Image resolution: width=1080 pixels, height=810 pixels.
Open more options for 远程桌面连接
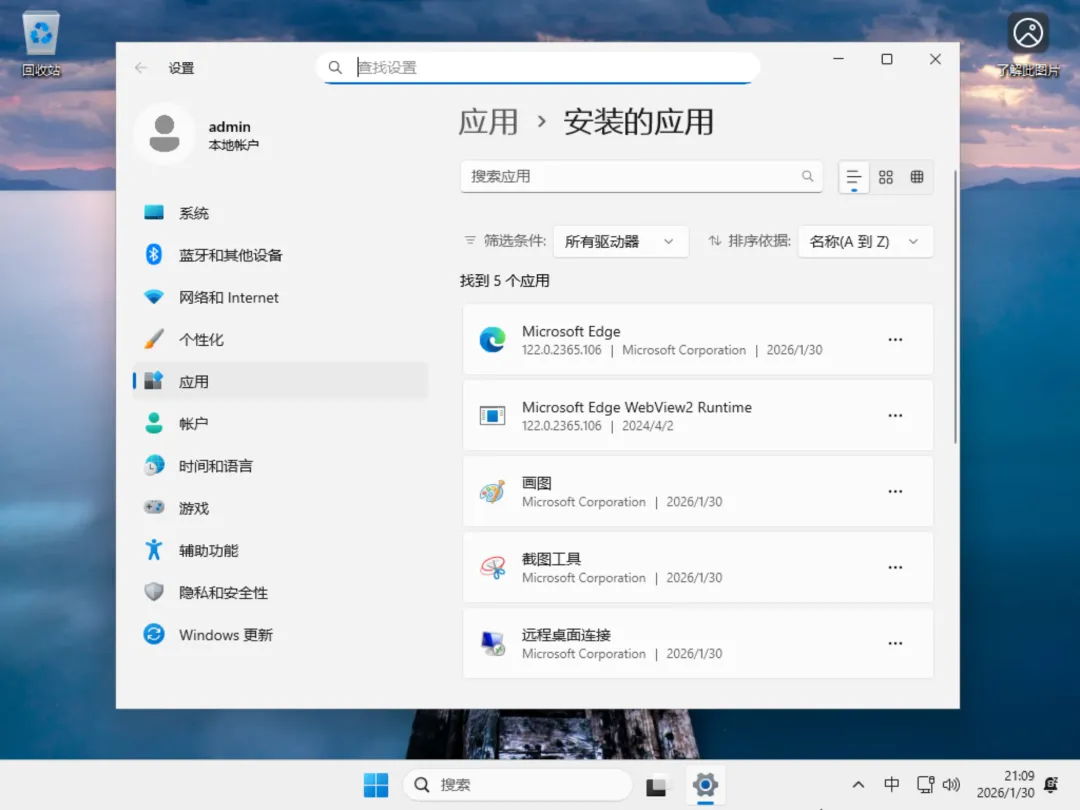pyautogui.click(x=895, y=643)
